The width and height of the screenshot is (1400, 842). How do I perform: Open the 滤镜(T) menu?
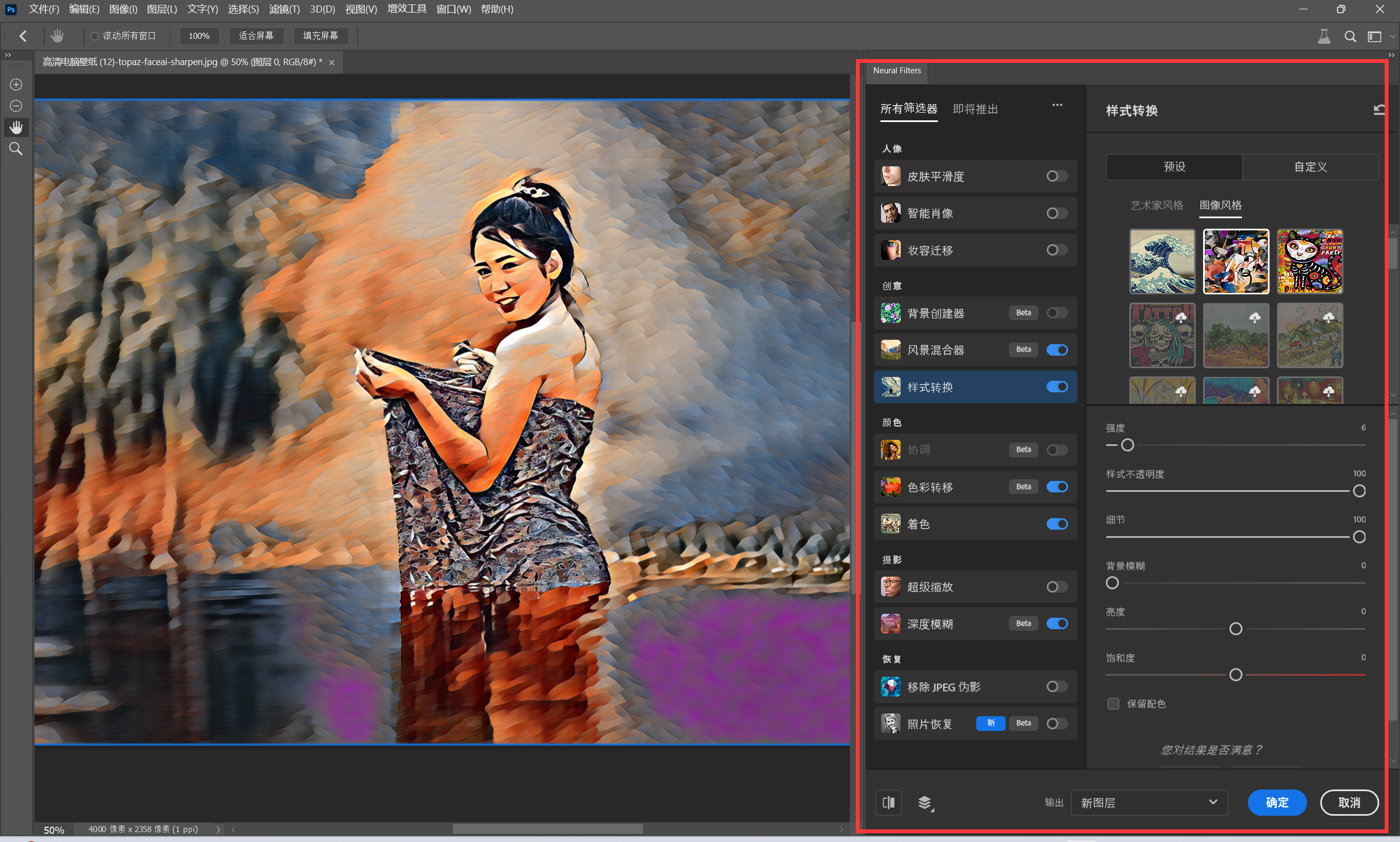(x=284, y=9)
